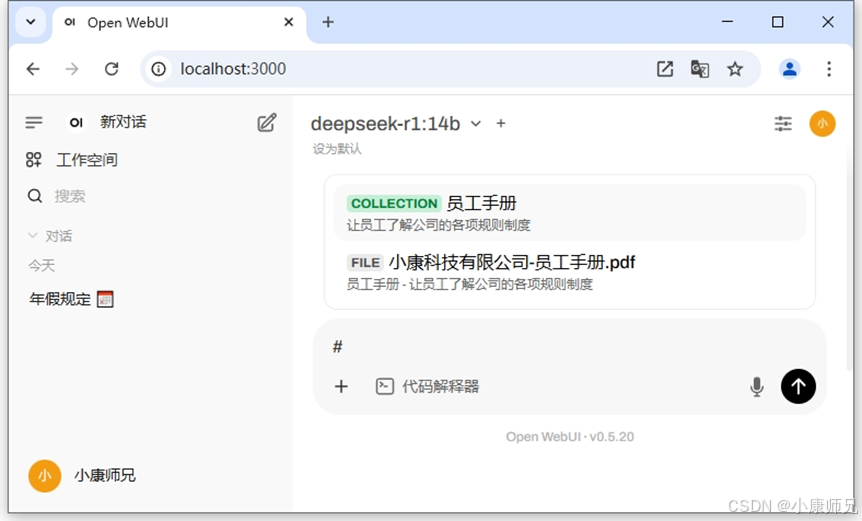Toggle the 代码解释器 code interpreter
862x521 pixels.
[x=427, y=386]
